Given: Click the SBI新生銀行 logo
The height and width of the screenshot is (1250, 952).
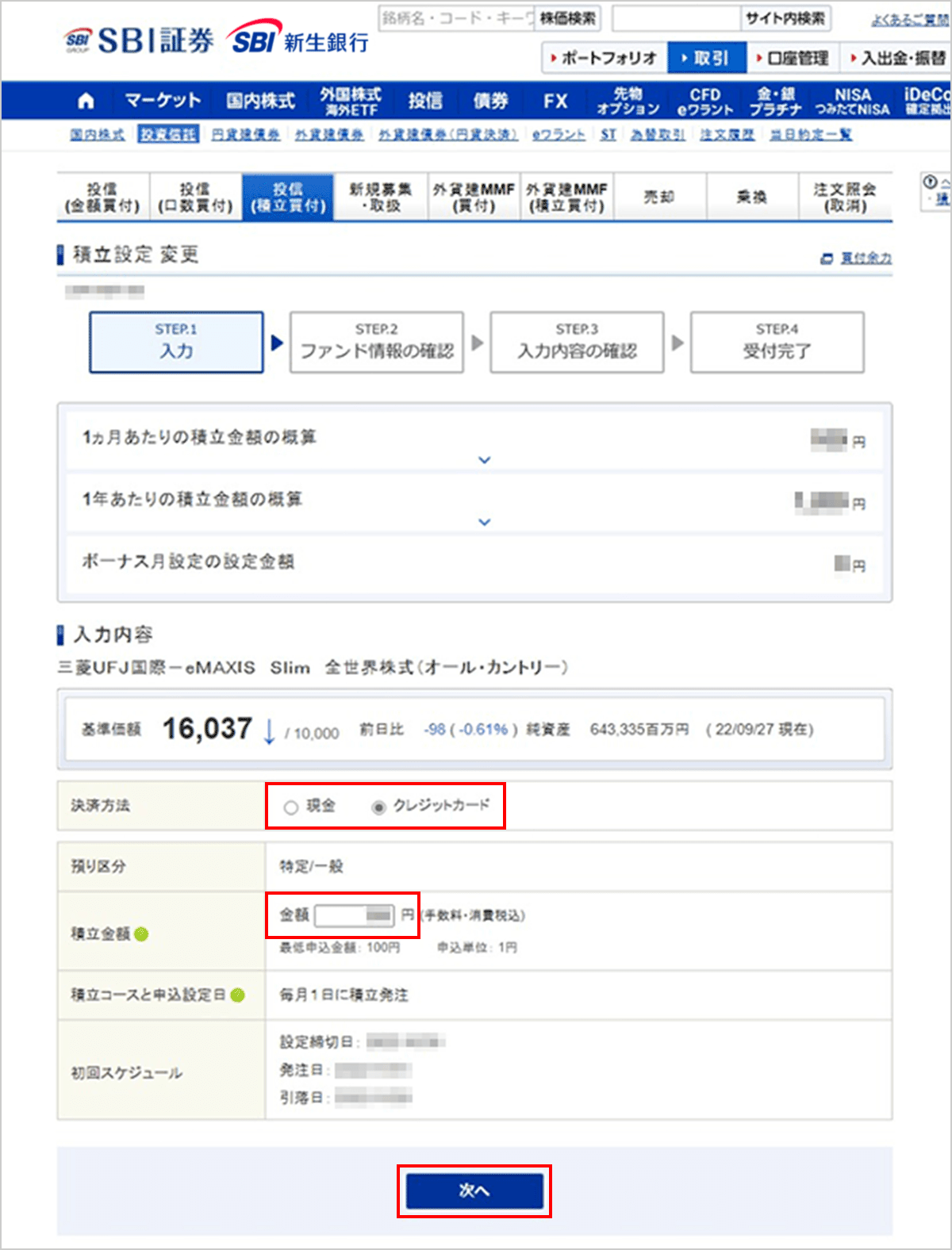Looking at the screenshot, I should click(298, 39).
